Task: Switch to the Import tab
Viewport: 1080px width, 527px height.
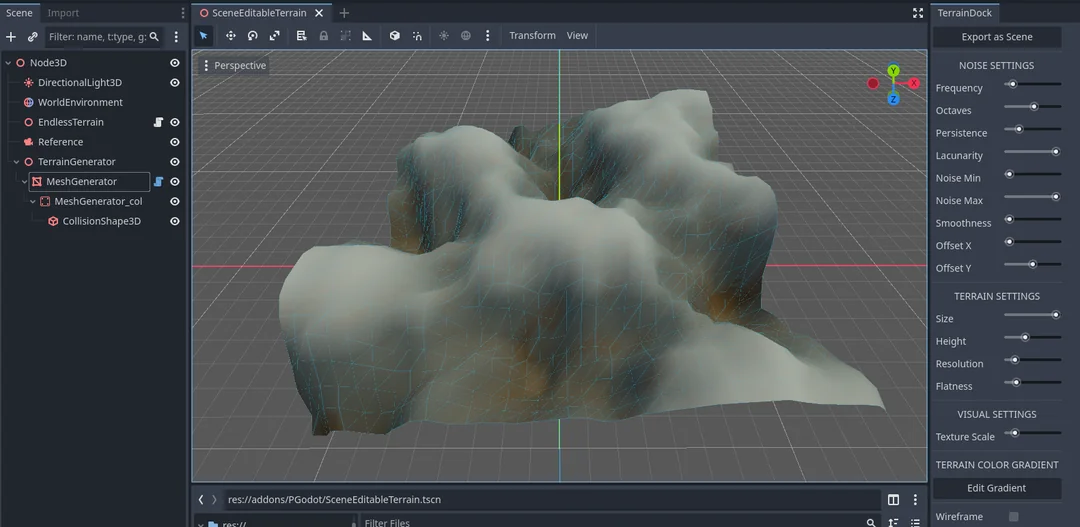Action: tap(63, 13)
